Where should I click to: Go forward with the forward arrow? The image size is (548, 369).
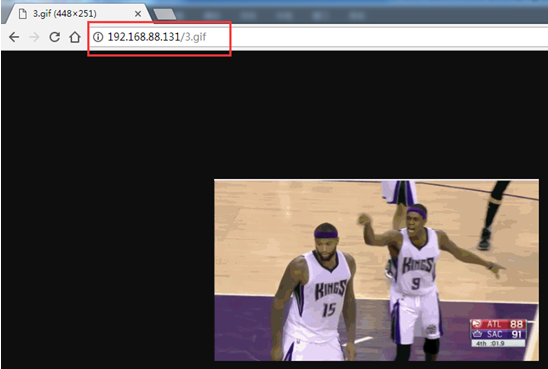[x=34, y=37]
